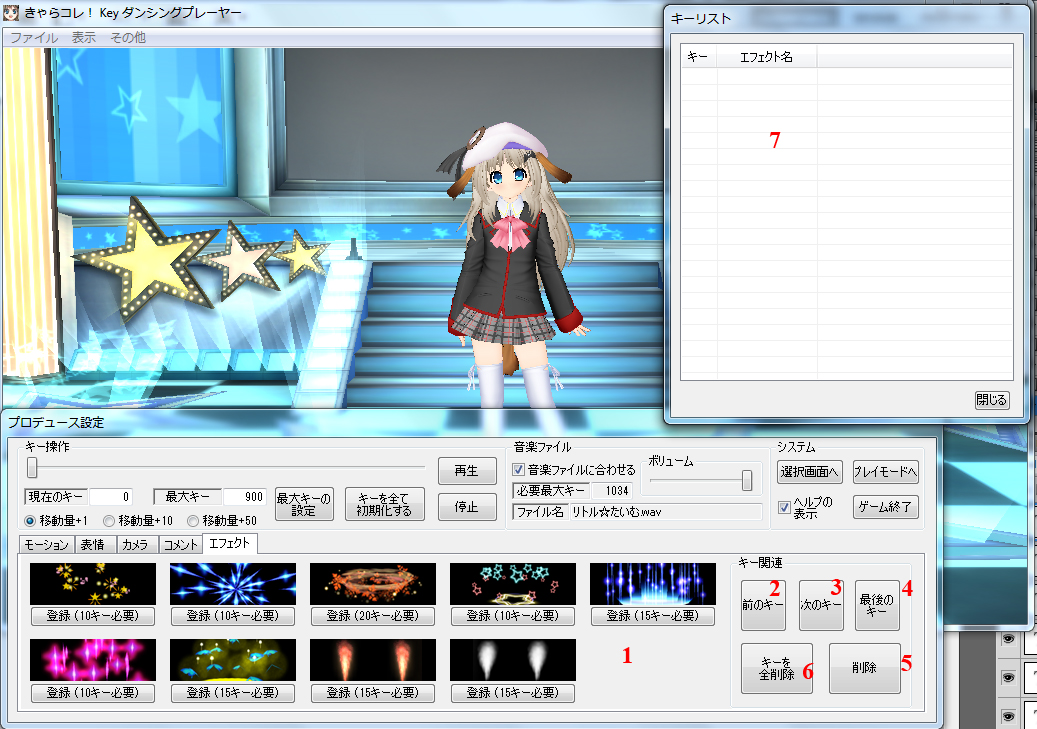Choose the orange ring effect thumbnail
The image size is (1037, 729).
coord(373,583)
